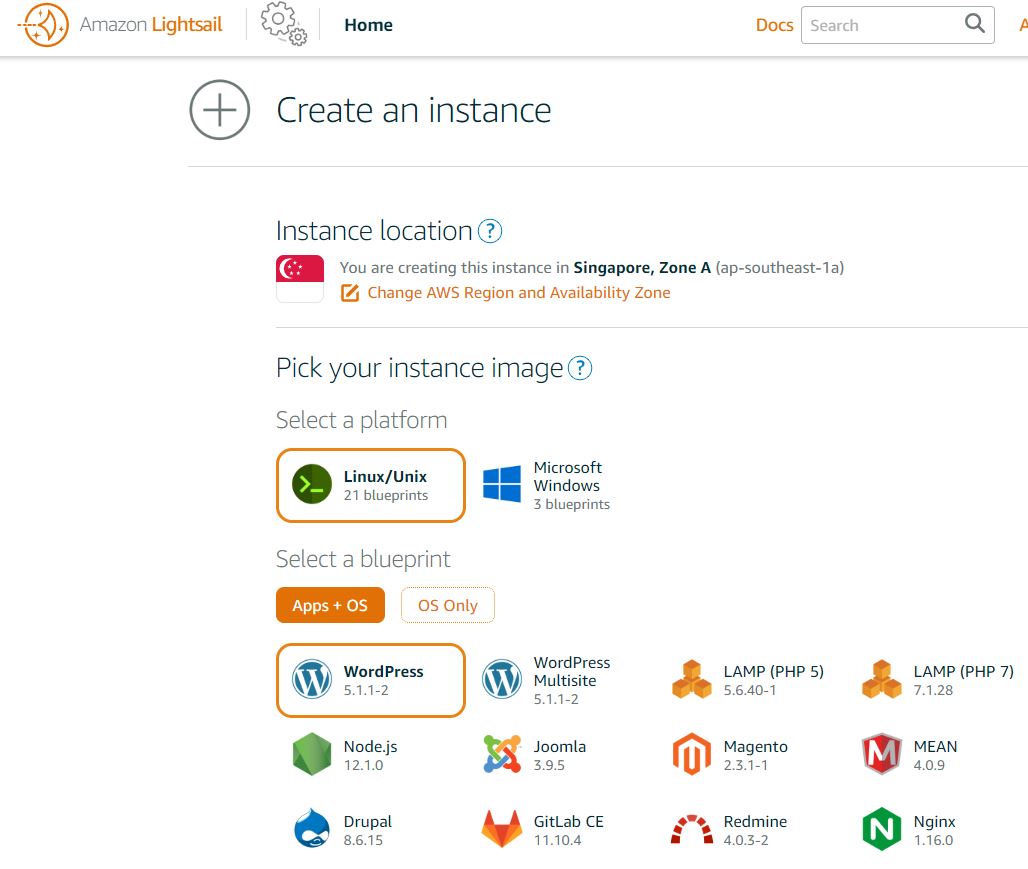
Task: Choose the Magento 2.3.1-1 blueprint
Action: (x=751, y=755)
